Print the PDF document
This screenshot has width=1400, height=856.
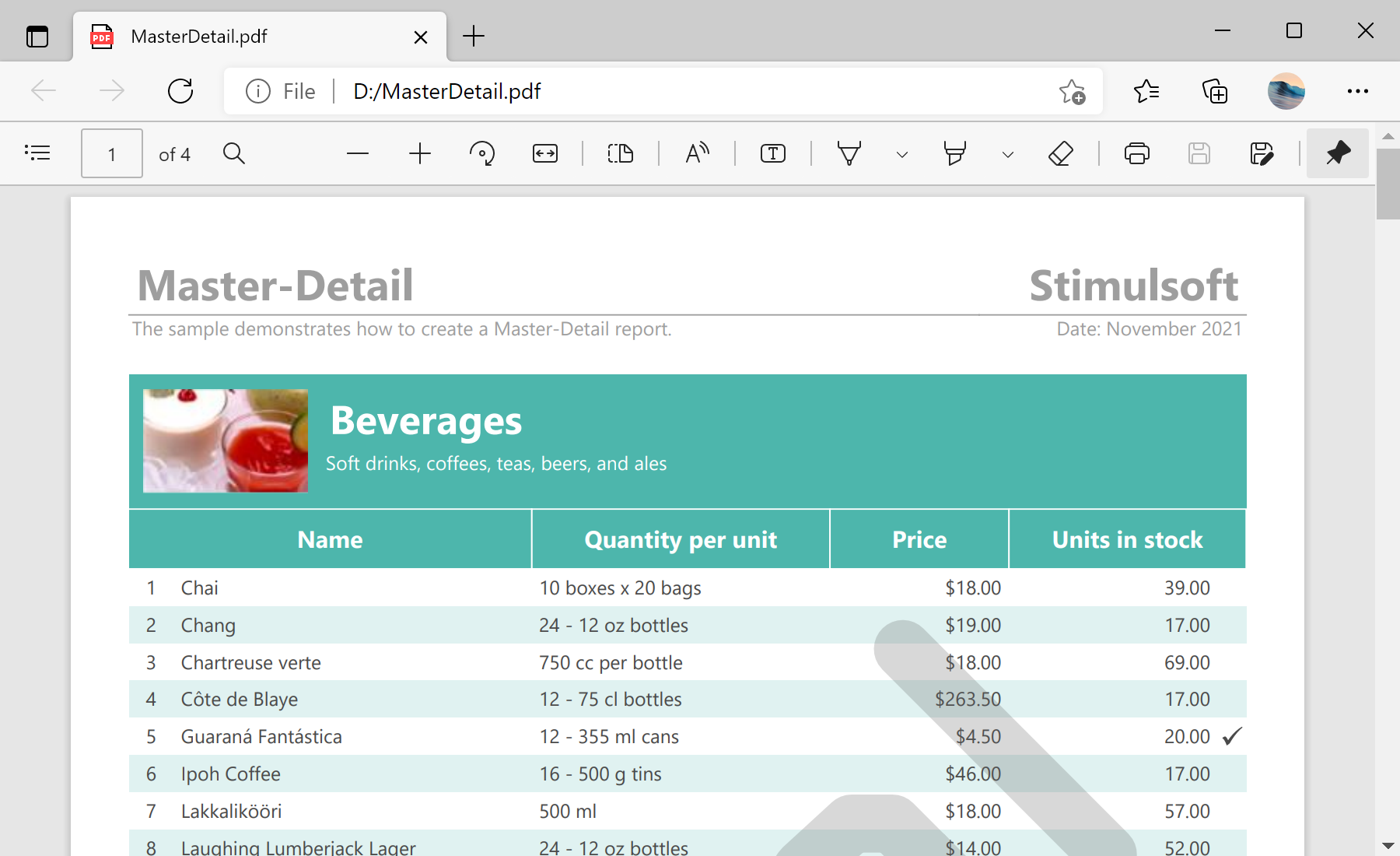1137,153
